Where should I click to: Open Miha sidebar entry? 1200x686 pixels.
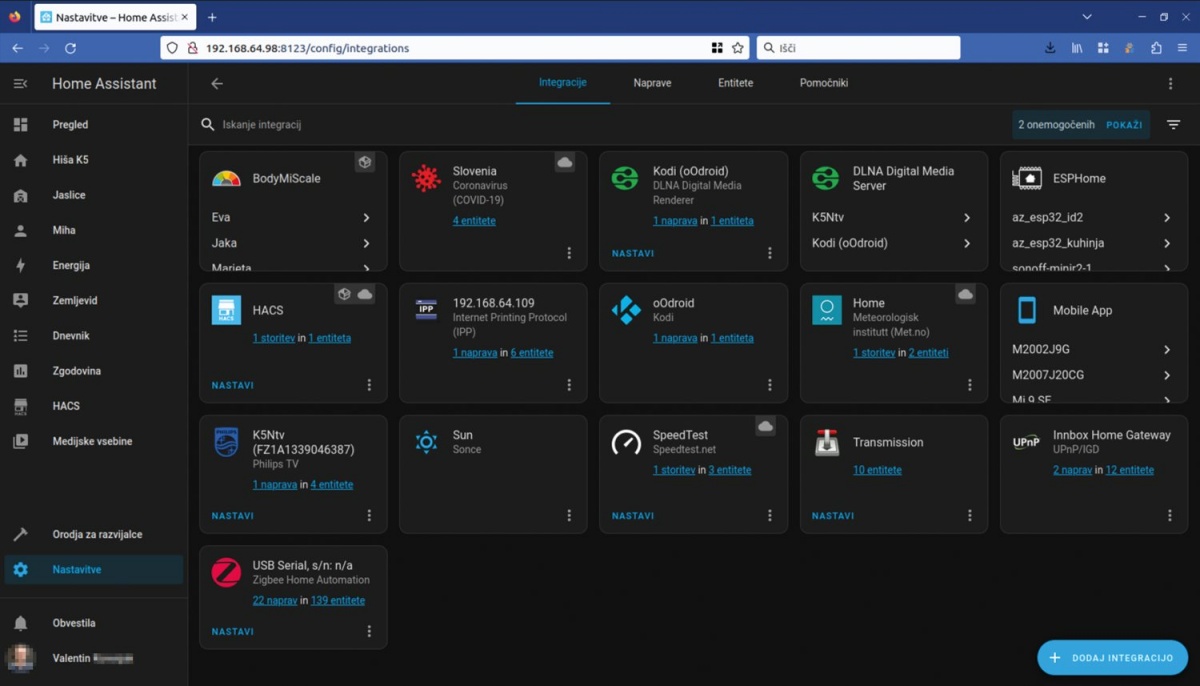click(x=94, y=230)
